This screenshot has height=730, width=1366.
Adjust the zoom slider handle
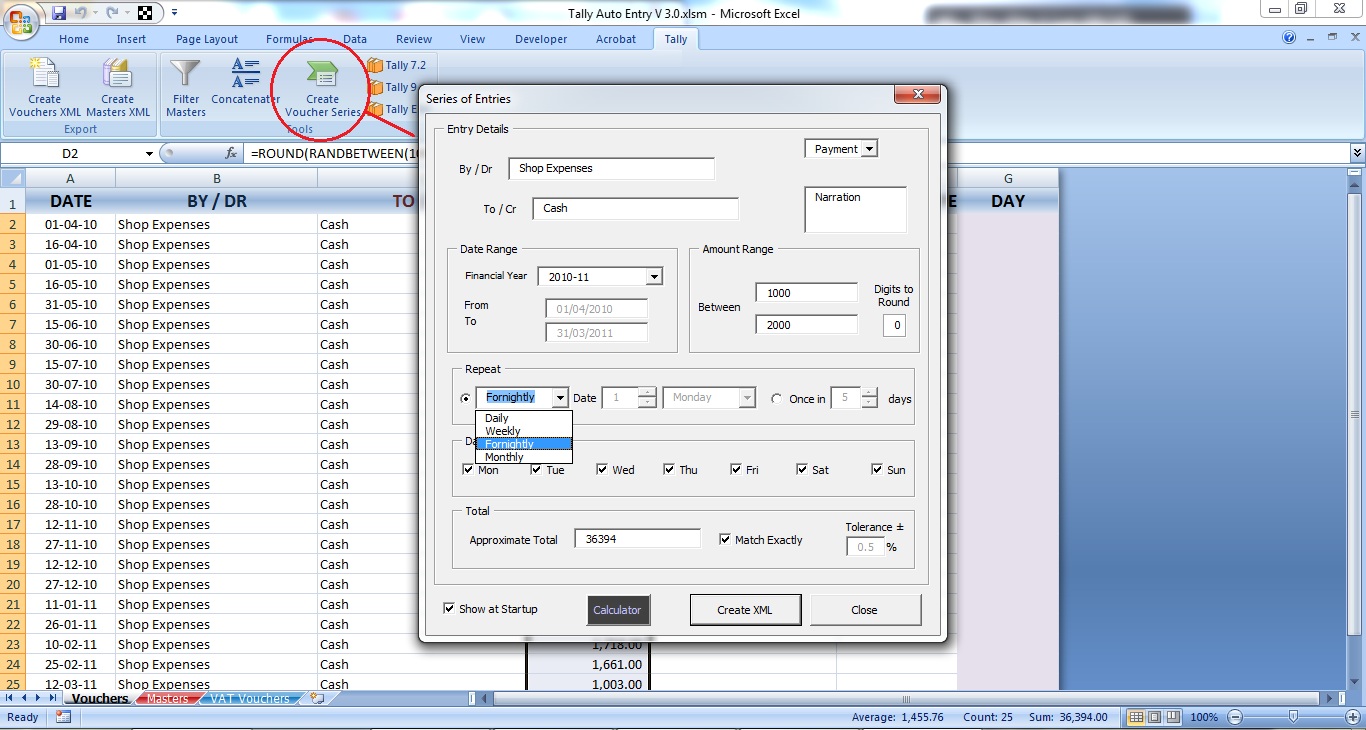(1293, 717)
